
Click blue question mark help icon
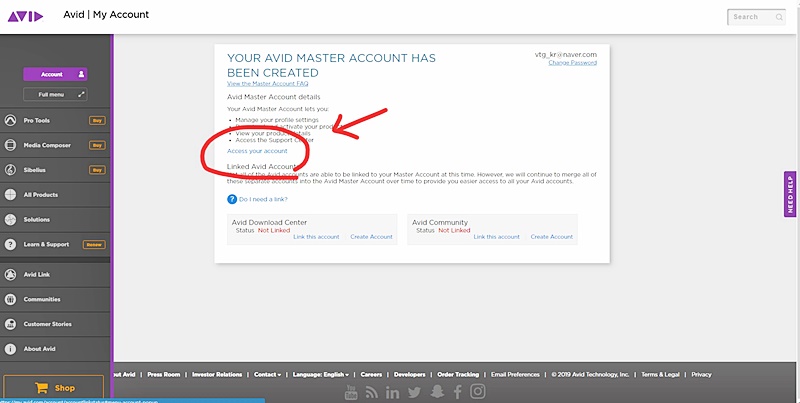[232, 199]
